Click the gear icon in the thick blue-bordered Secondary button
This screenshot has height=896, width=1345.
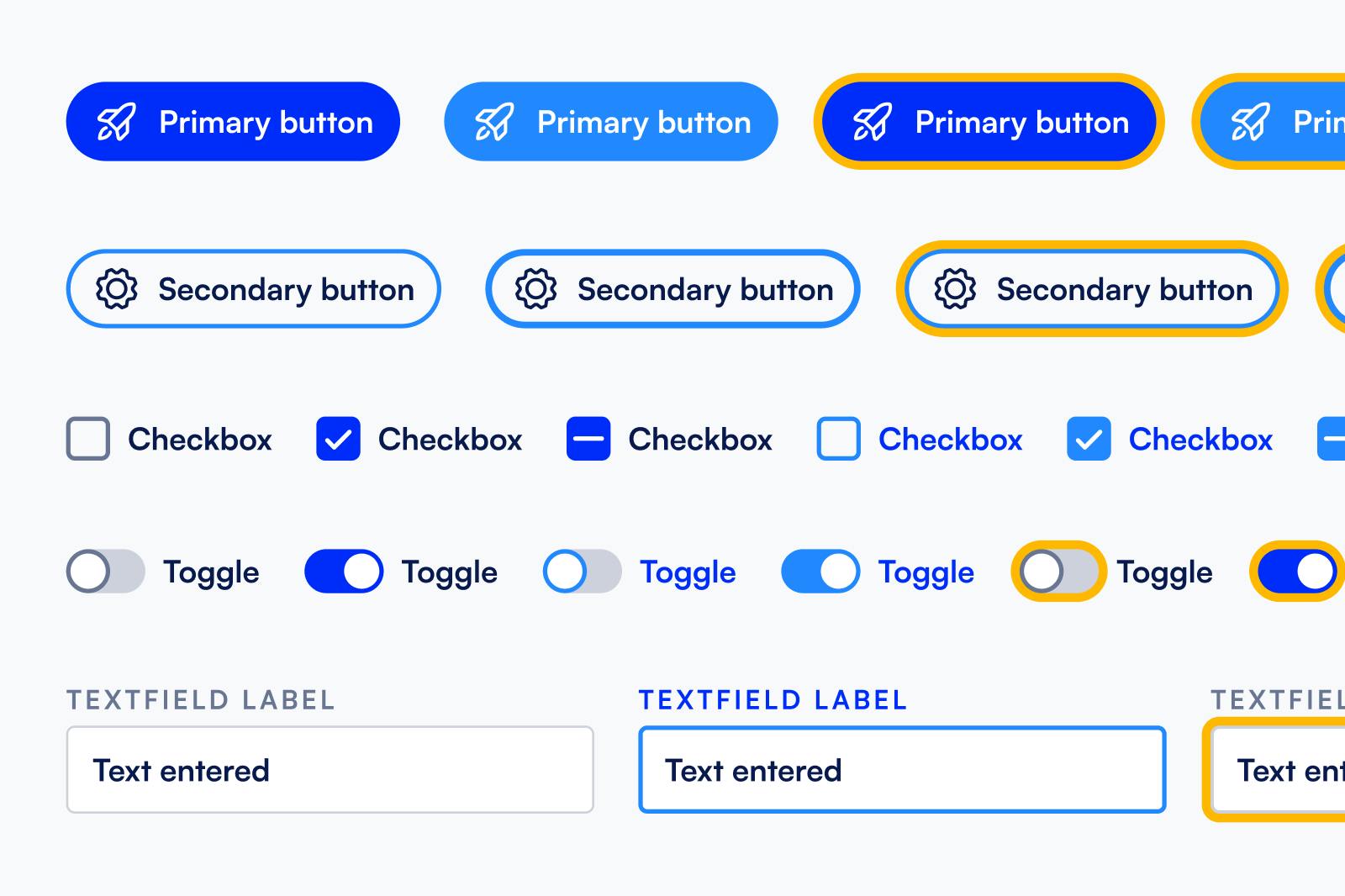(535, 289)
